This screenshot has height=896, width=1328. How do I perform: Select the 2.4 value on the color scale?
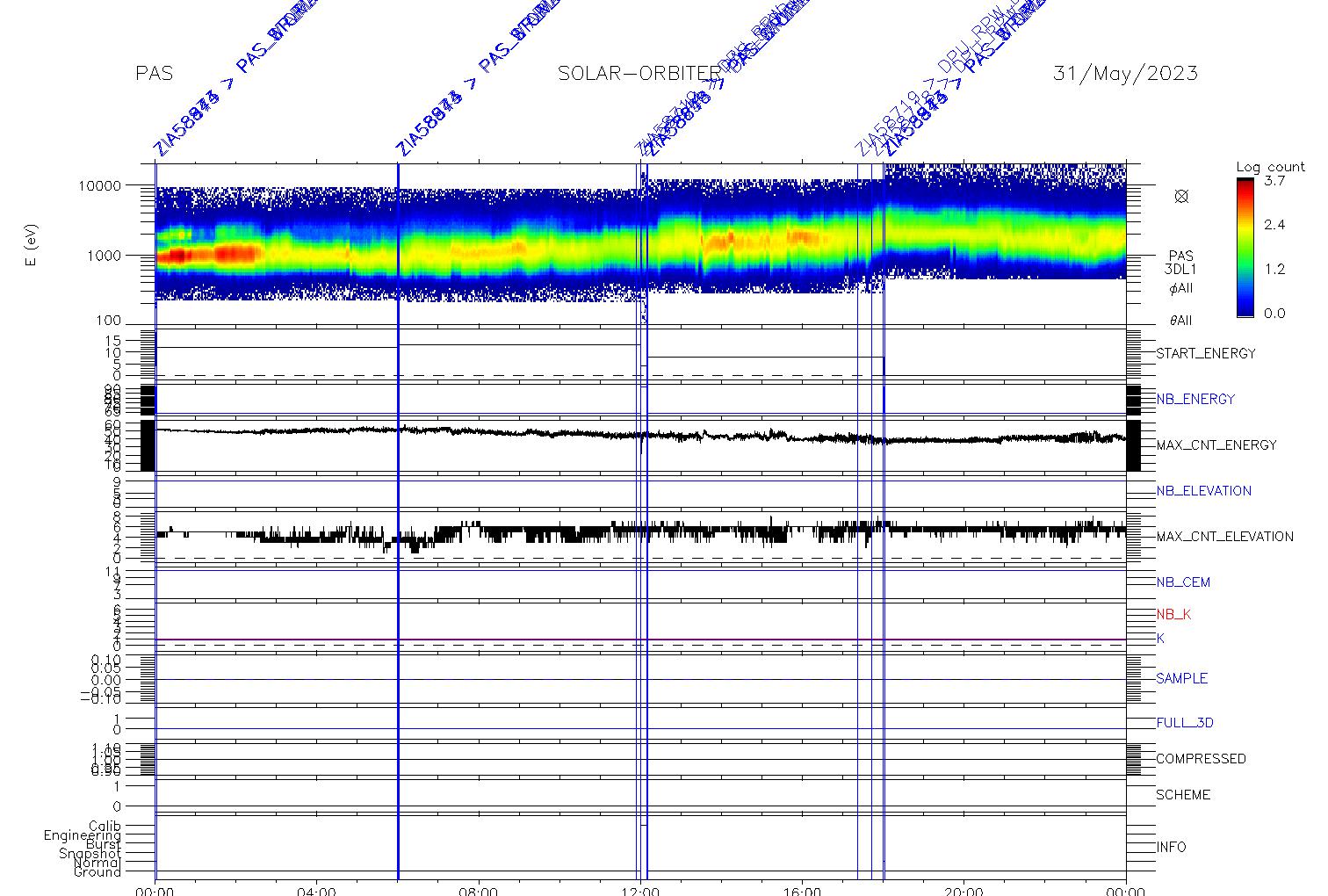(x=1274, y=225)
